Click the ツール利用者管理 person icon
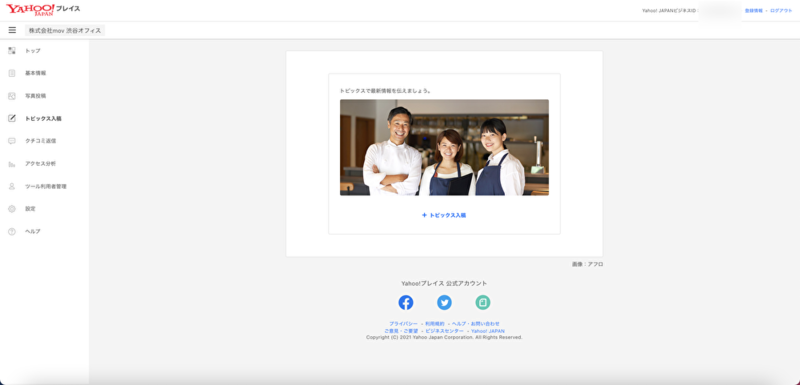This screenshot has height=385, width=800. 12,186
